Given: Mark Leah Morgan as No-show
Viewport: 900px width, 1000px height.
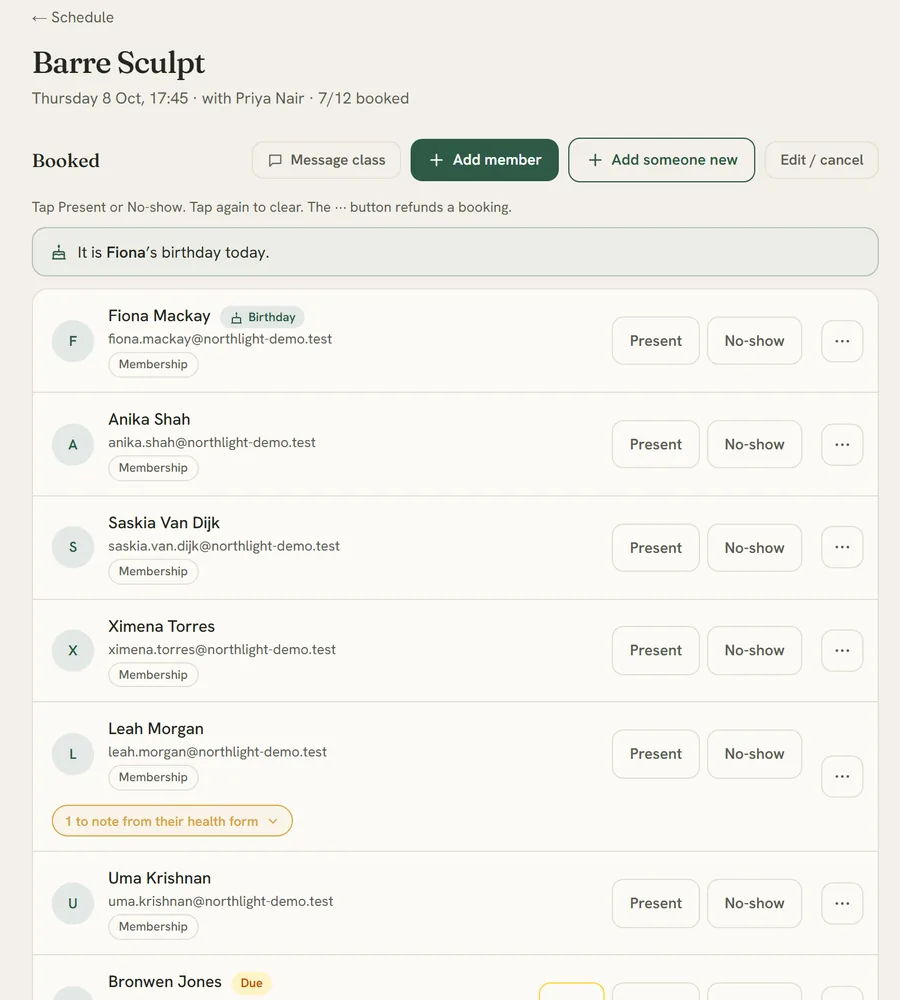Looking at the screenshot, I should tap(755, 754).
